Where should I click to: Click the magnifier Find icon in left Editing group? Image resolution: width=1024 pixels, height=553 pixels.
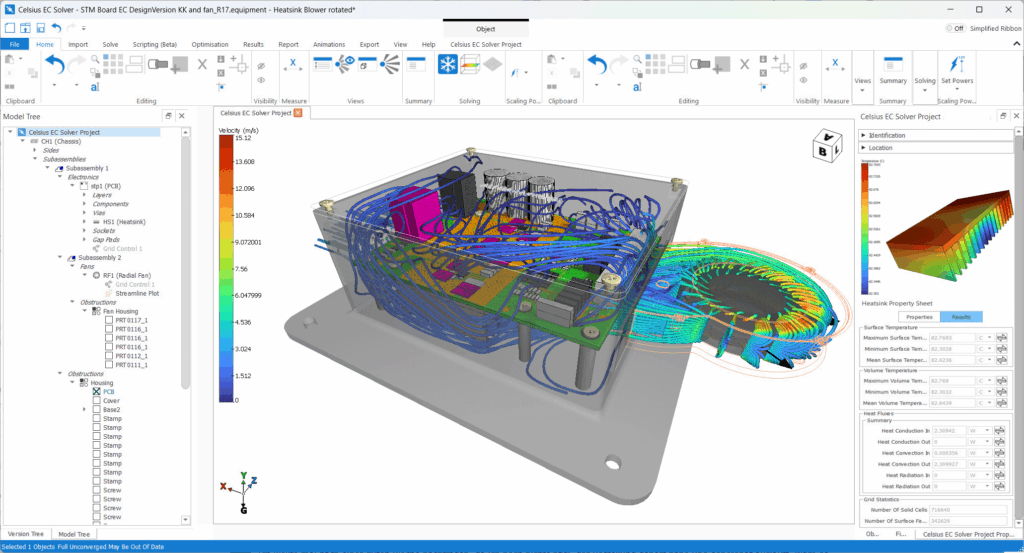coord(95,59)
